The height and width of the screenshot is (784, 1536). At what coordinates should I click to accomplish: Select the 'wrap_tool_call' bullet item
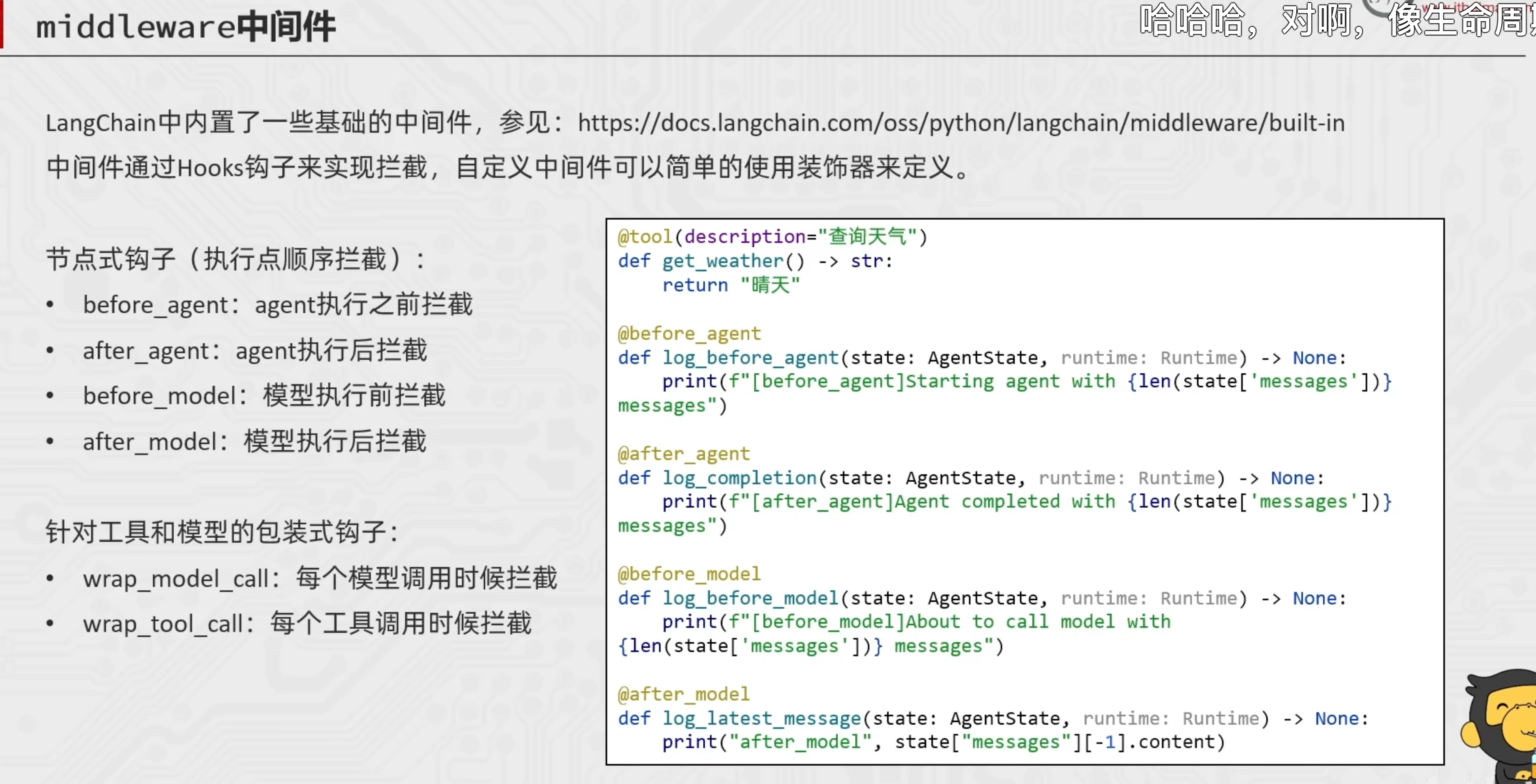pos(307,624)
